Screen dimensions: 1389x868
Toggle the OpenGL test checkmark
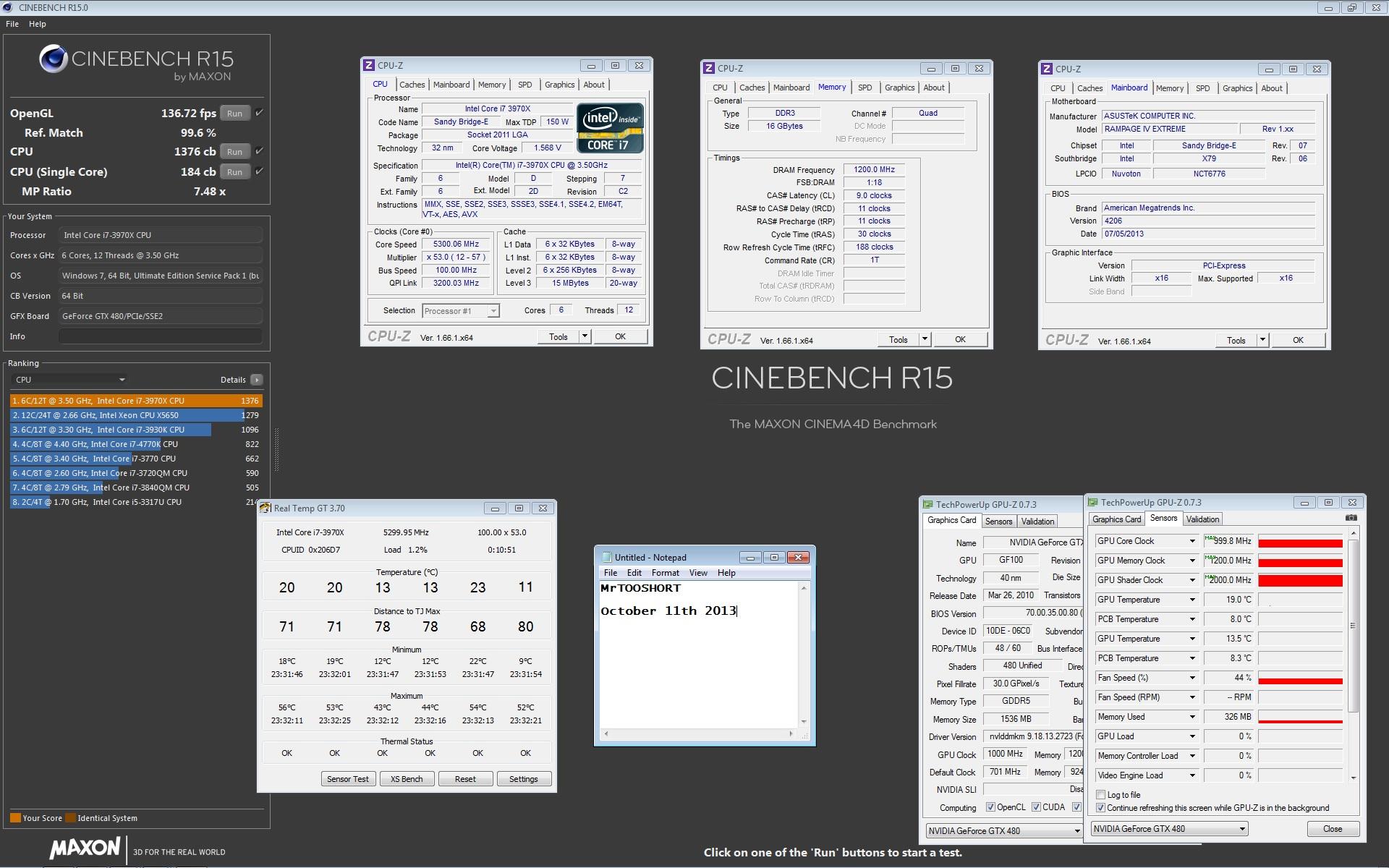259,113
